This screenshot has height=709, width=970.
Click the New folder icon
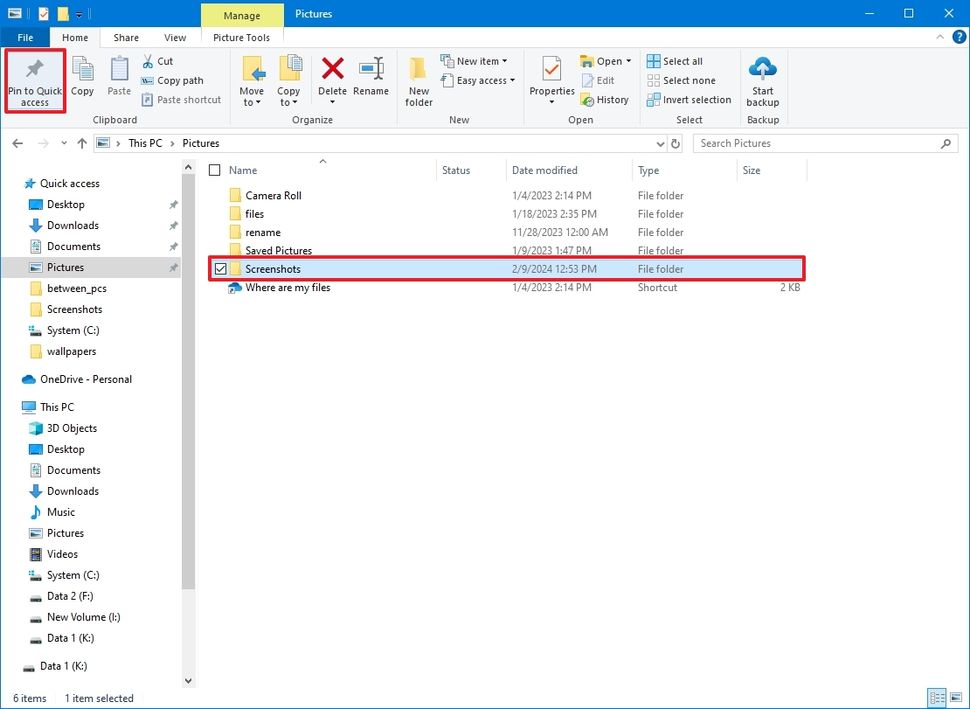click(418, 80)
